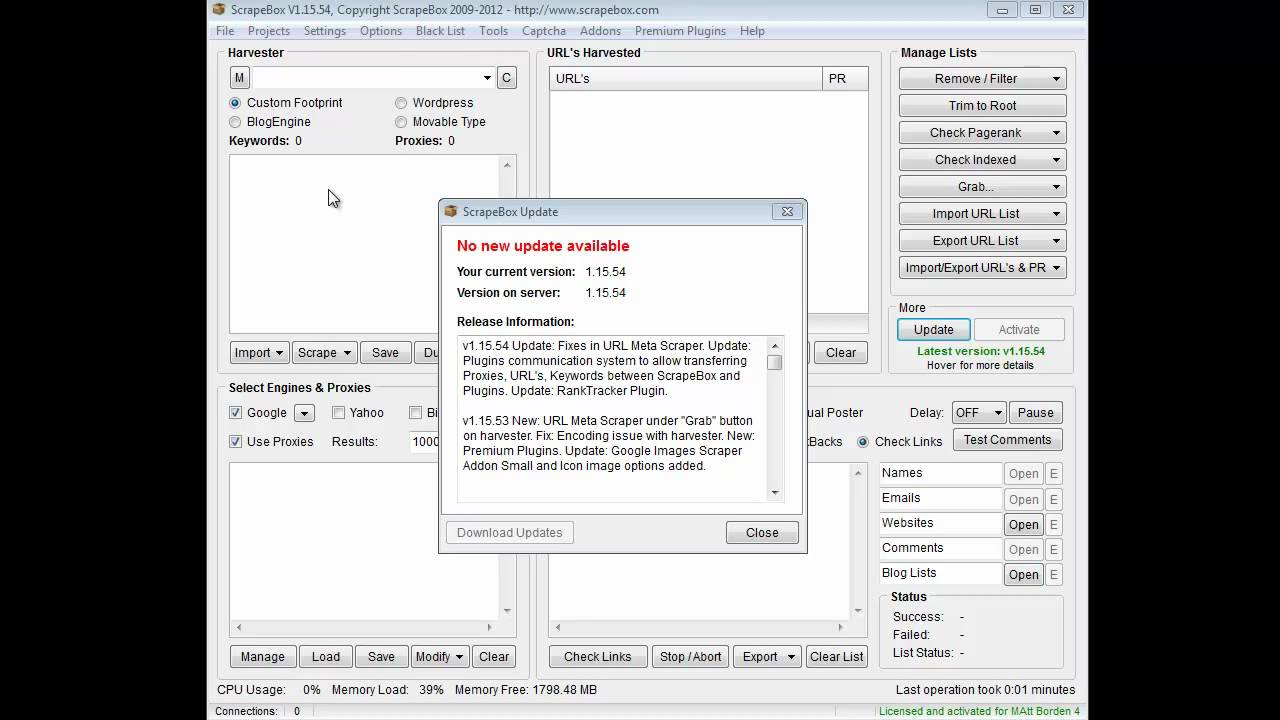Click the Results count input field
Screen dimensions: 1280x720
click(424, 442)
